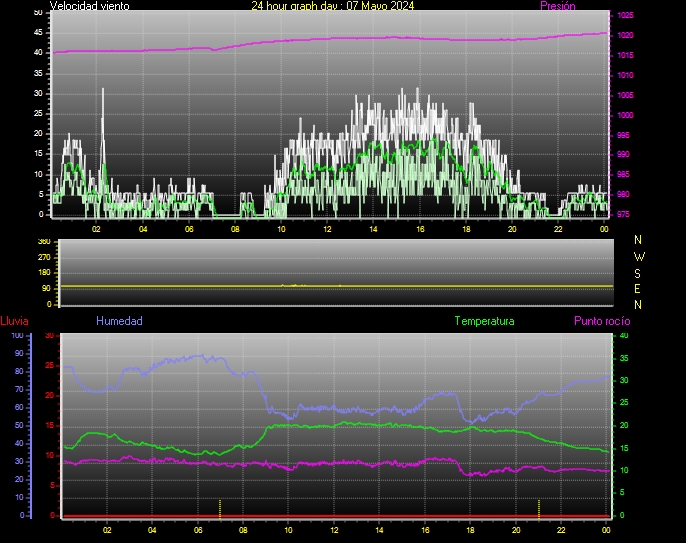Click the green temperature axis value 35
The image size is (686, 543).
coord(624,358)
